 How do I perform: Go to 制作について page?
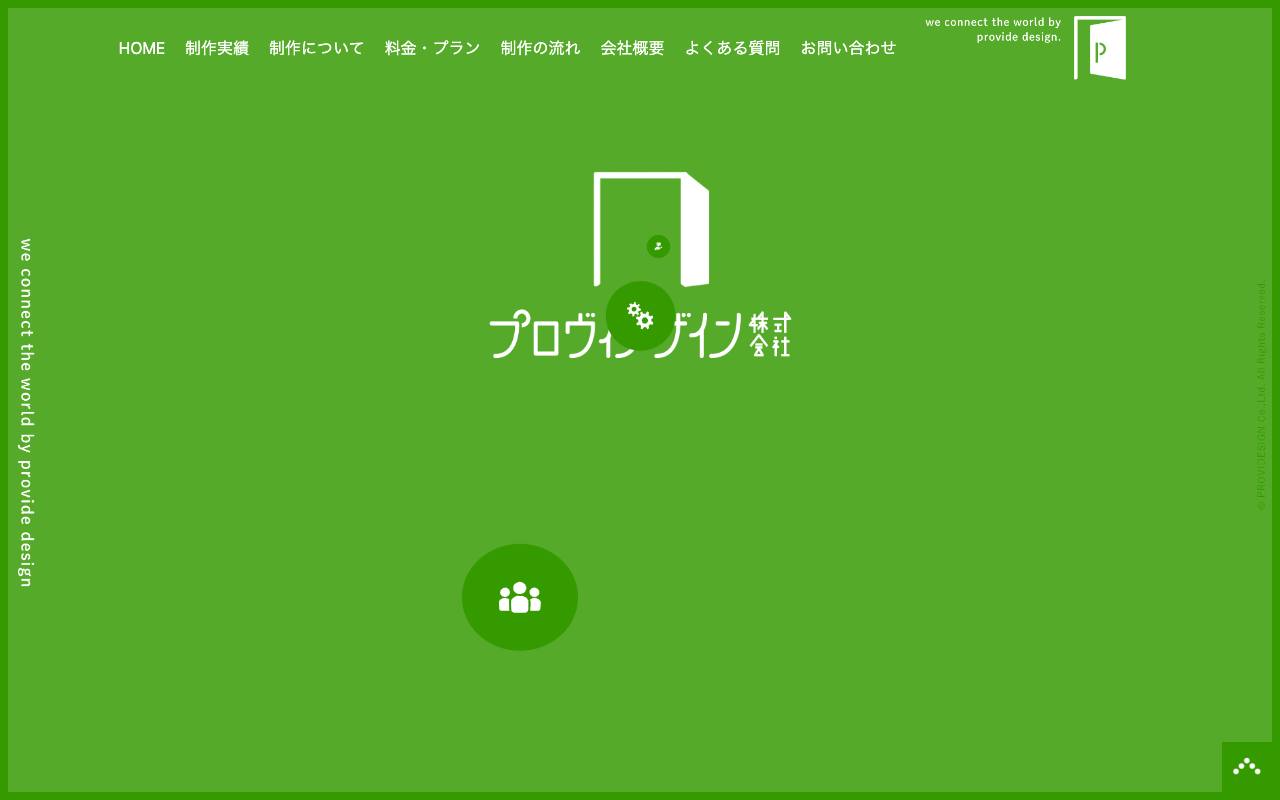click(316, 48)
